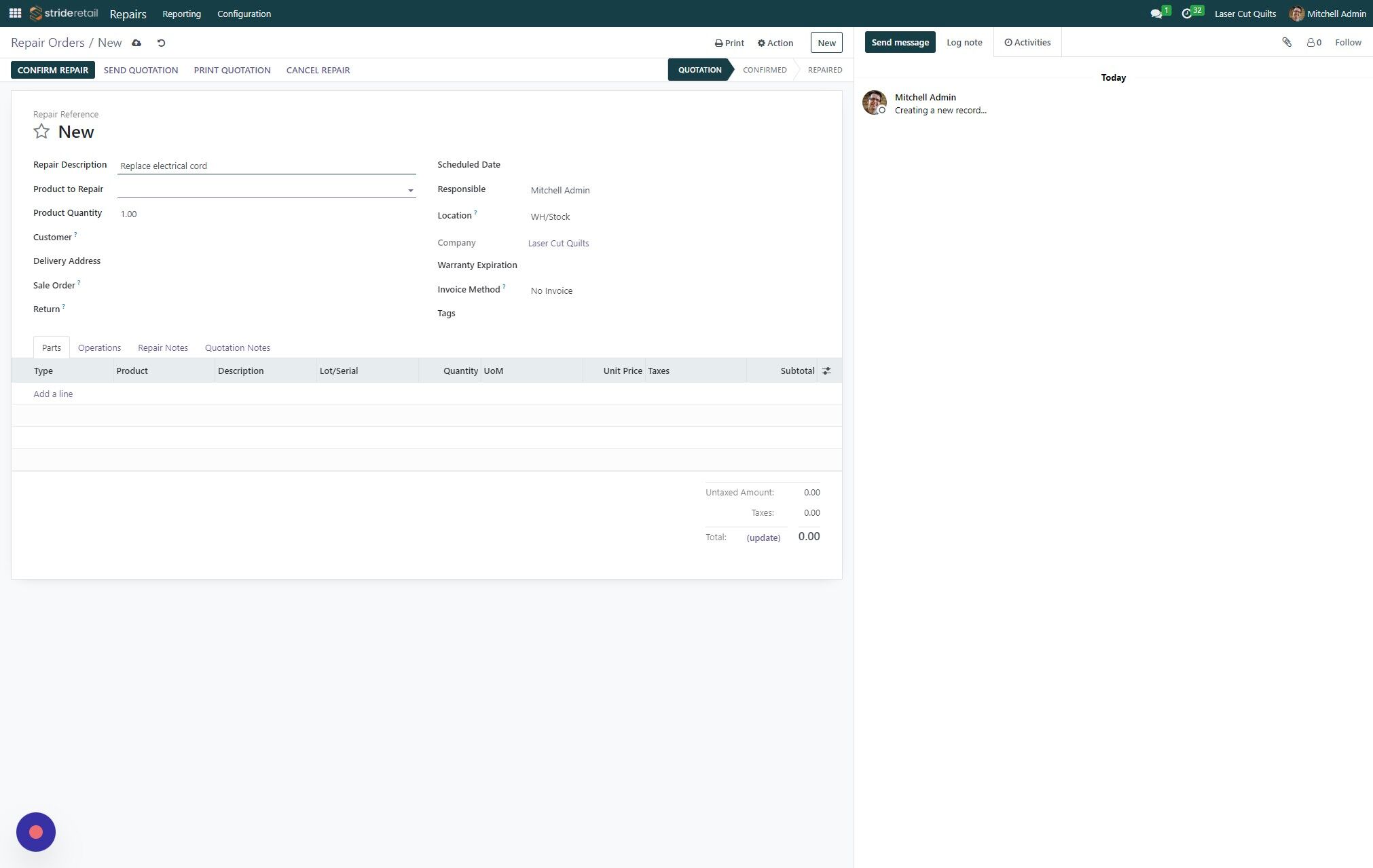Click Send message in chatter
Image resolution: width=1373 pixels, height=868 pixels.
tap(900, 42)
